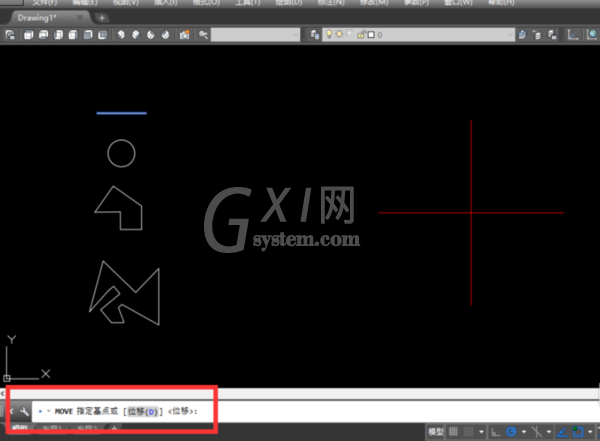
Task: Switch to Back view
Action: [x=103, y=35]
